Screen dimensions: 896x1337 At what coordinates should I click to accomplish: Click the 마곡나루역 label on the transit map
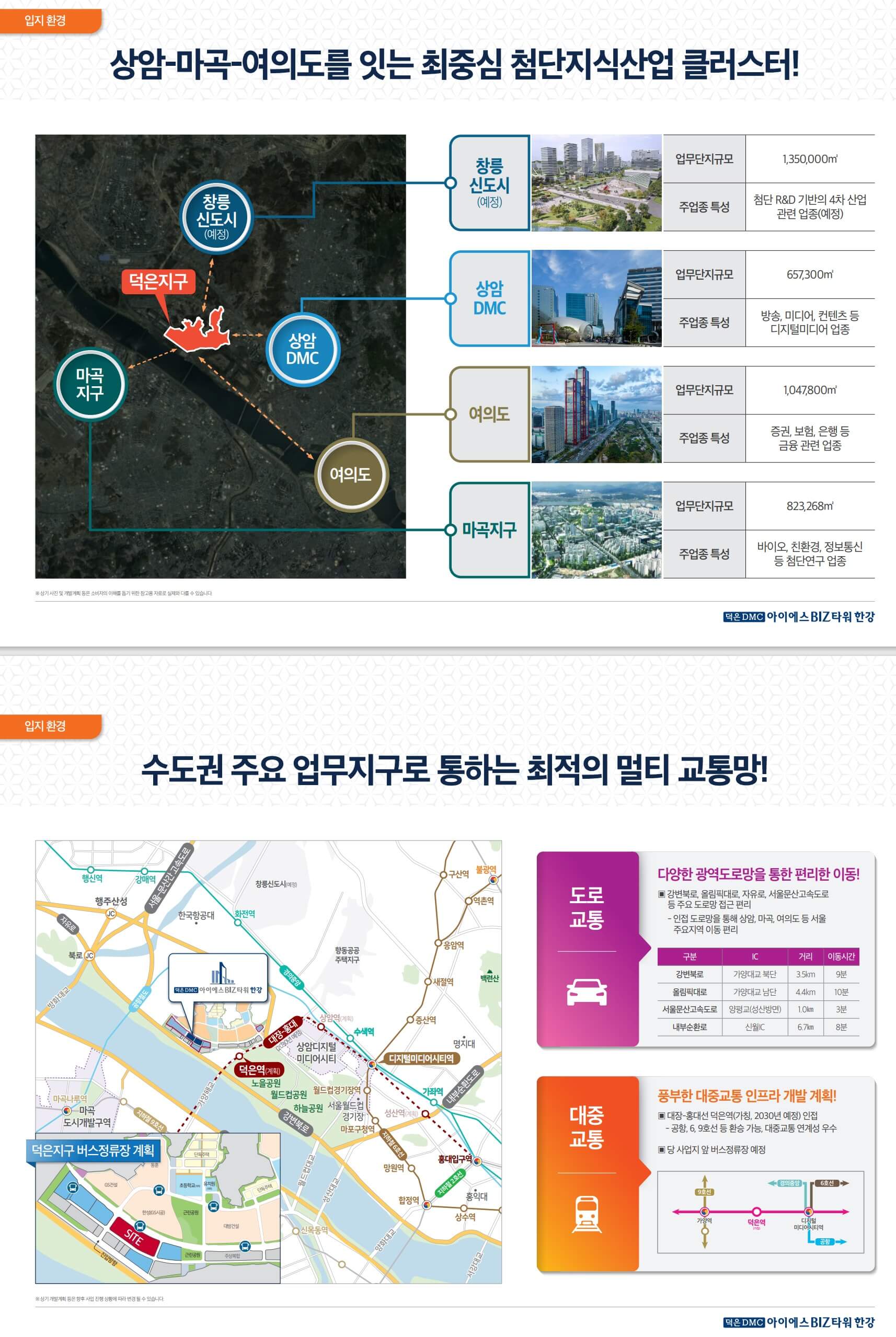click(70, 1098)
